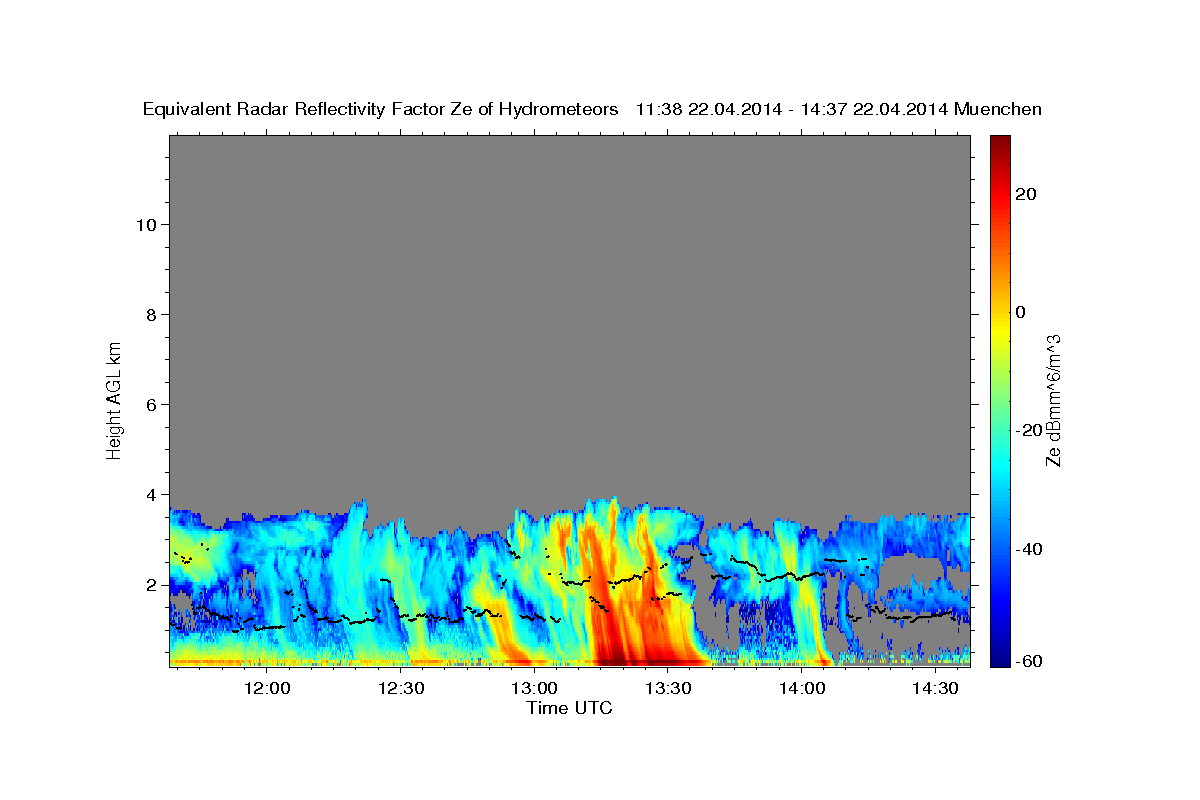Viewport: 1200px width, 800px height.
Task: Click the colorbar tick value -40
Action: [x=1029, y=549]
